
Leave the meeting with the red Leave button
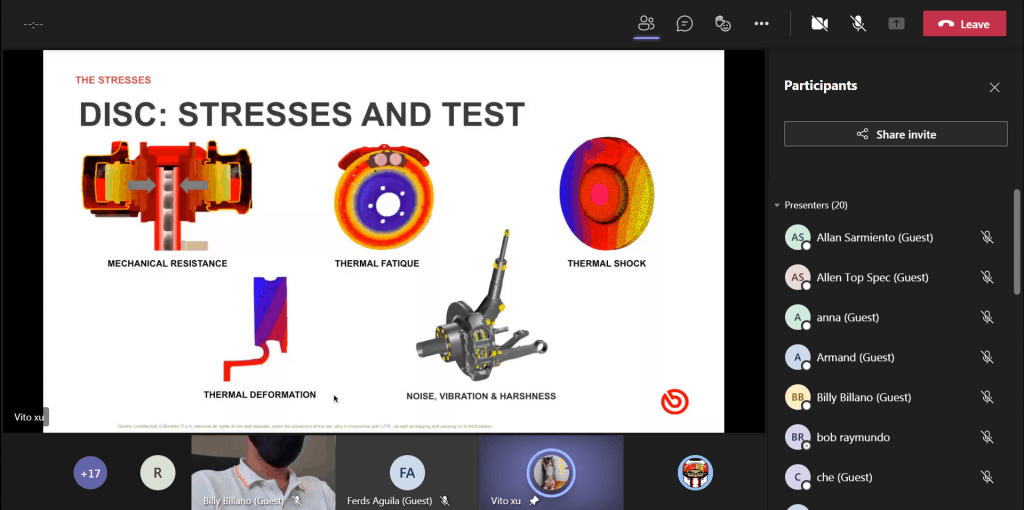[x=964, y=24]
